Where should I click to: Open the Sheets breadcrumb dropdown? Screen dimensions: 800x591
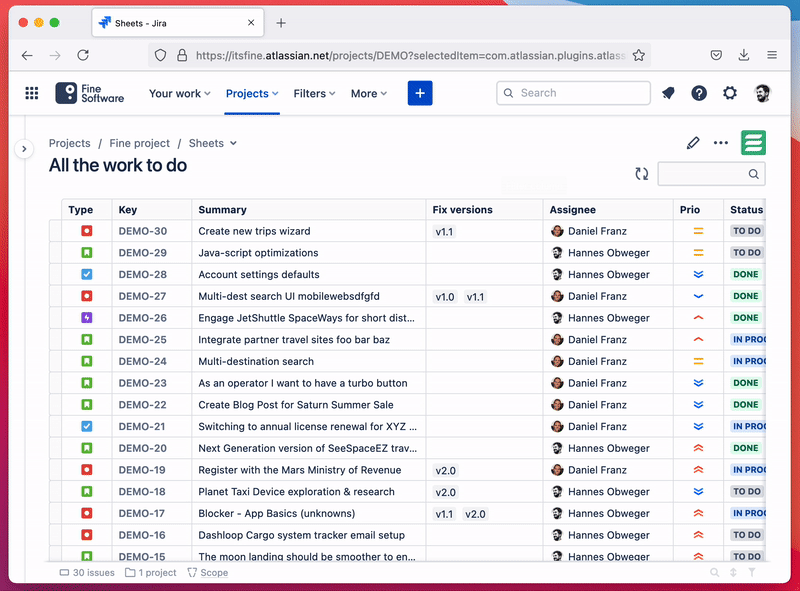[x=213, y=143]
